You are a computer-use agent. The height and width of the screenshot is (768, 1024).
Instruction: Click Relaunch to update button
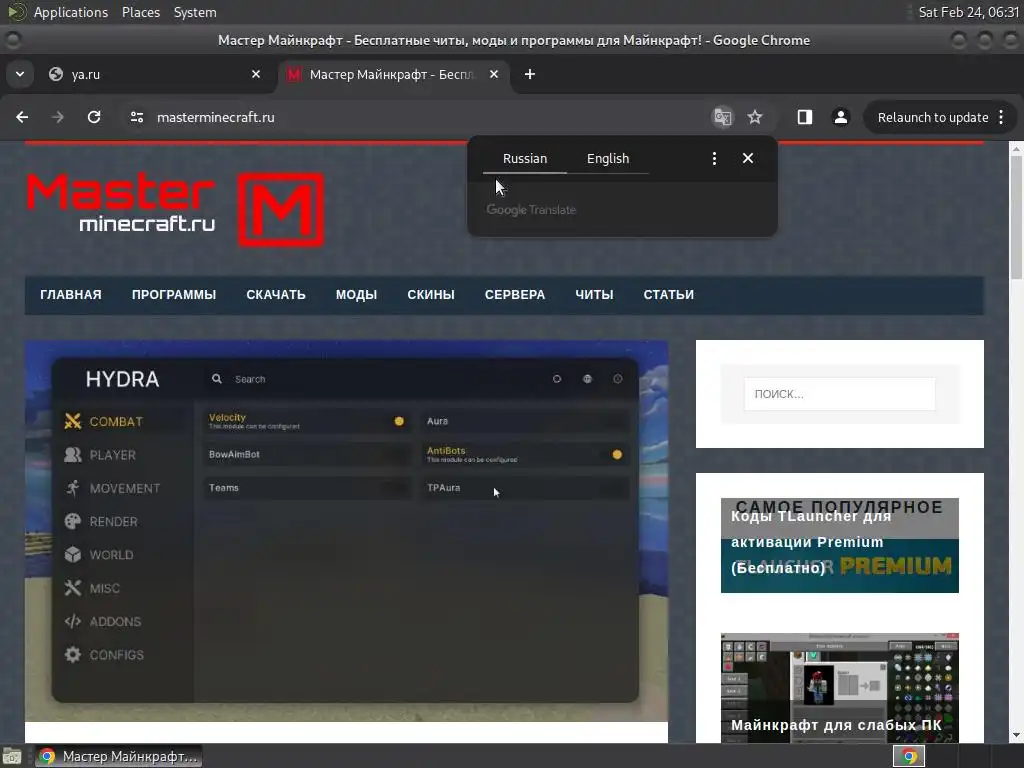[933, 118]
